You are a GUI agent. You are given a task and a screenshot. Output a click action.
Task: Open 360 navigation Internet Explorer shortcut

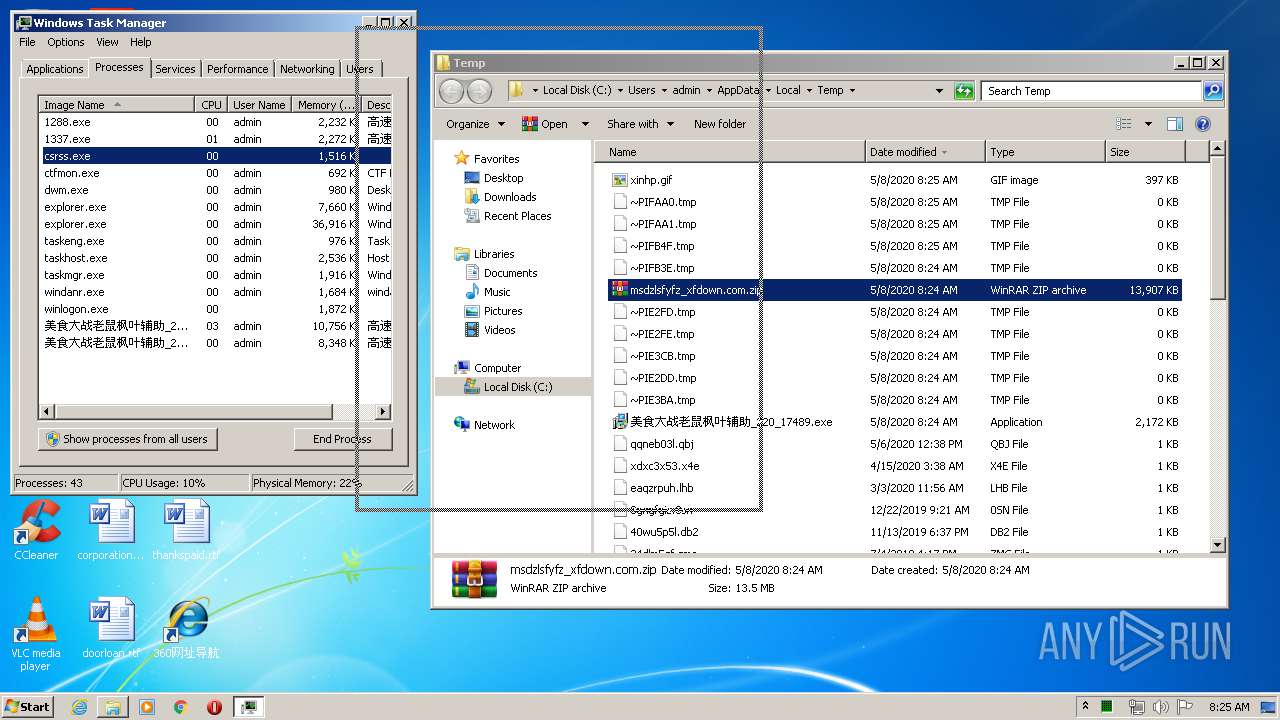[186, 628]
